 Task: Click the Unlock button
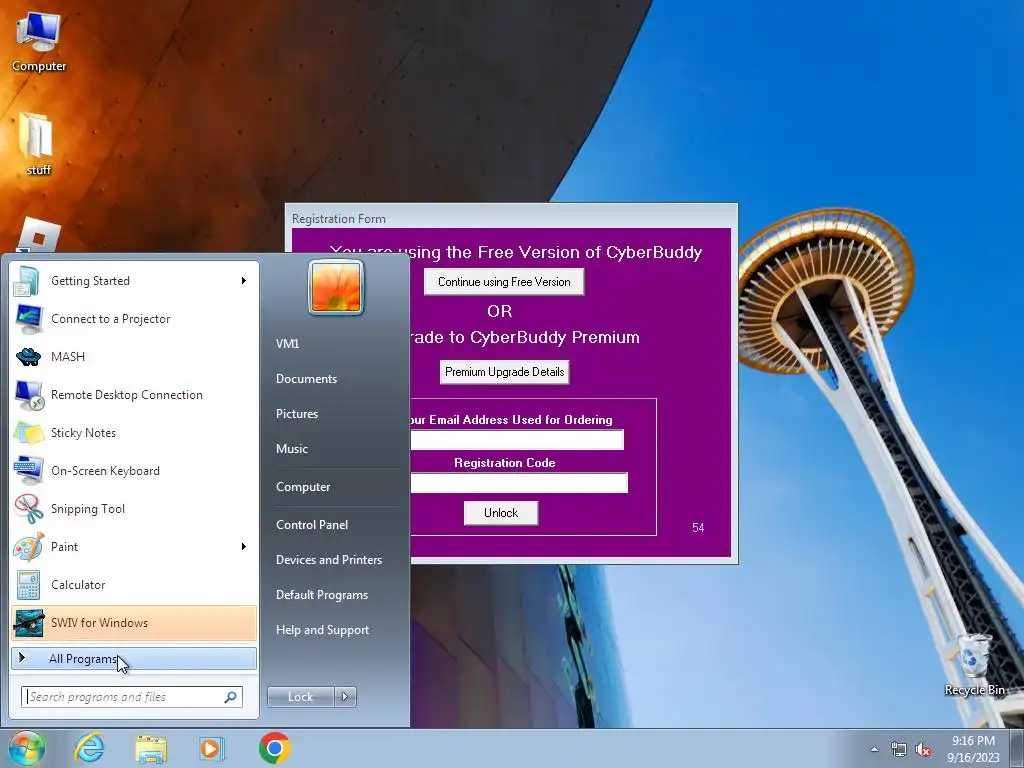(x=501, y=513)
